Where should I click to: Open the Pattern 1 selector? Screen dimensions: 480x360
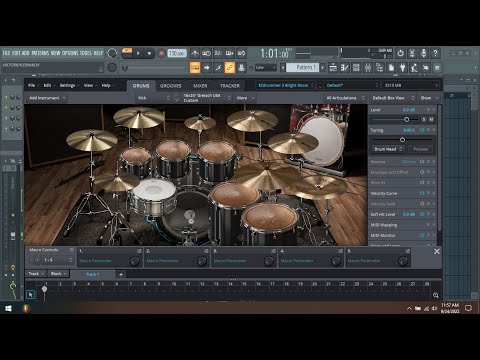[x=303, y=68]
